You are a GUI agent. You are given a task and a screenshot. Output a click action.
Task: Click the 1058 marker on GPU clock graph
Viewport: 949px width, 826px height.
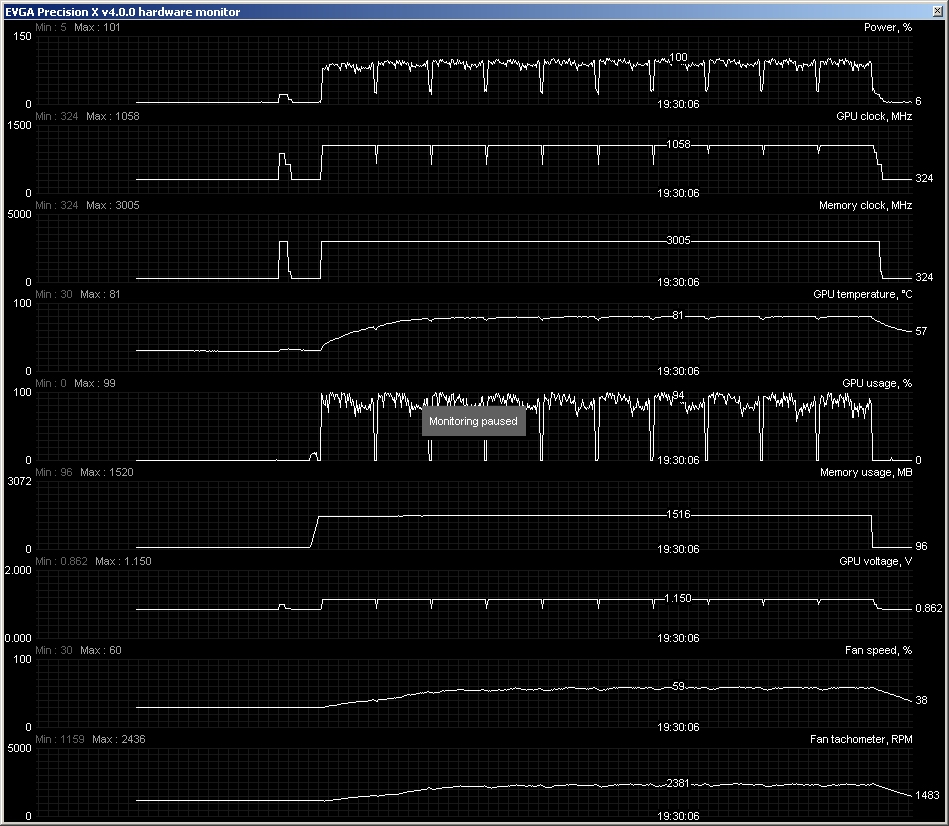point(678,144)
